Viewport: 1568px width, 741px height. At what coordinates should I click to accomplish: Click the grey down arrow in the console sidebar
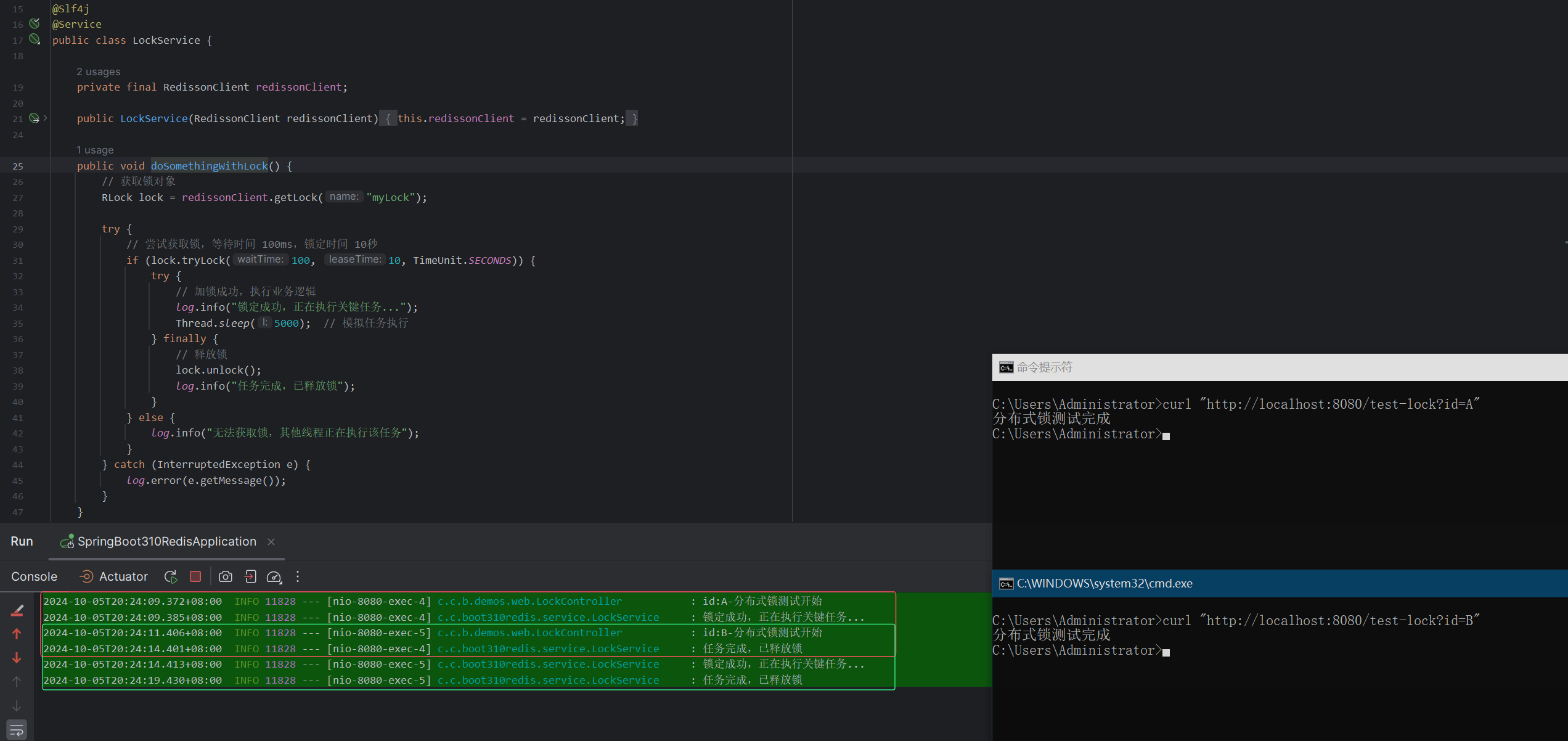17,706
